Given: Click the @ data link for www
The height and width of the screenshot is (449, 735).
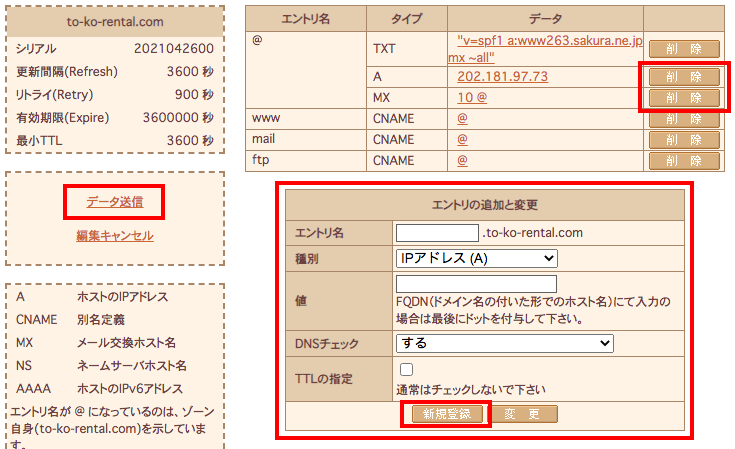Looking at the screenshot, I should click(x=462, y=118).
